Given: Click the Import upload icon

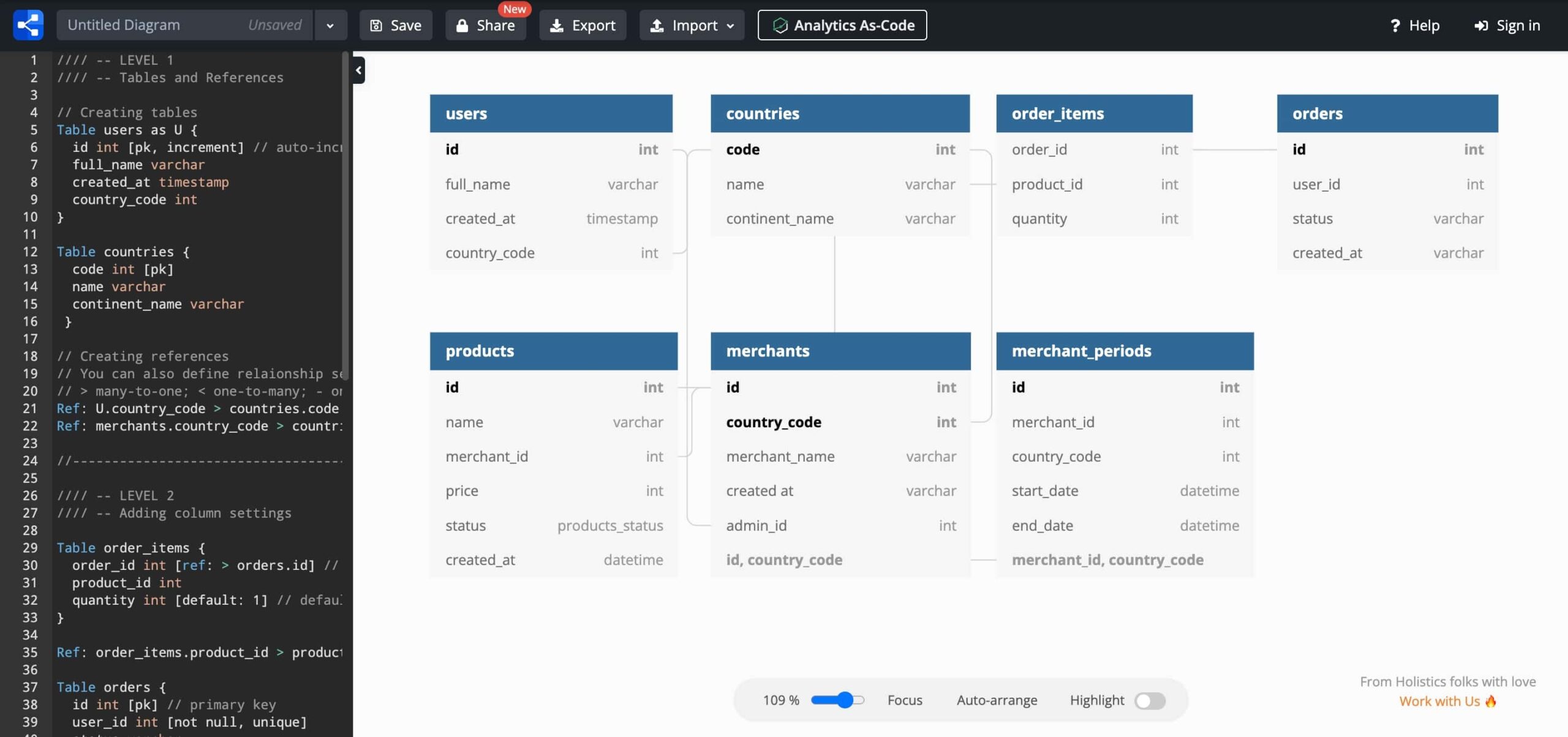Looking at the screenshot, I should [657, 26].
